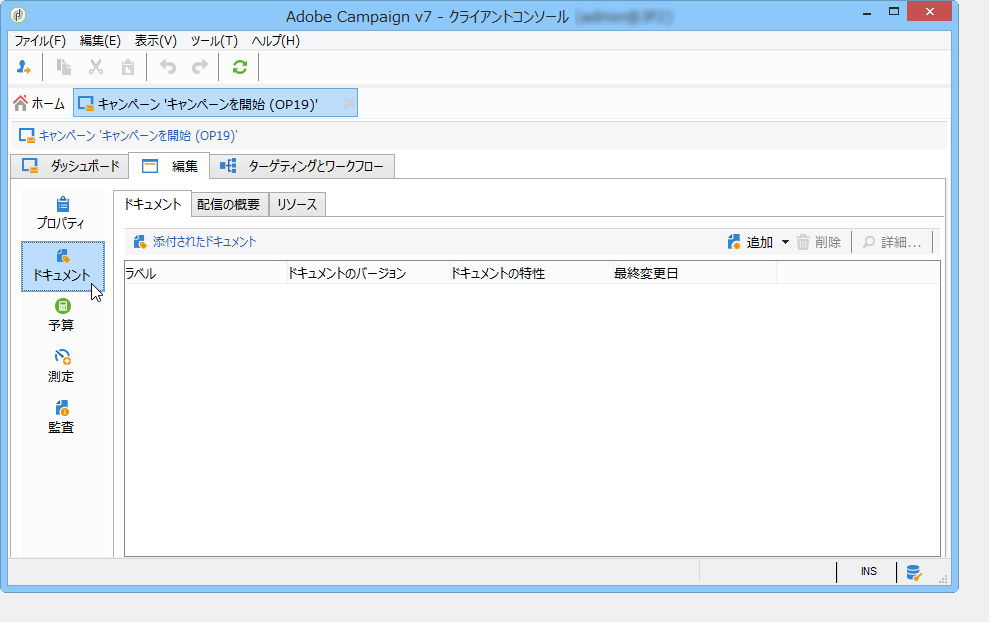The width and height of the screenshot is (989, 622).
Task: Switch to 配信の概要 sub-tab
Action: coord(230,204)
